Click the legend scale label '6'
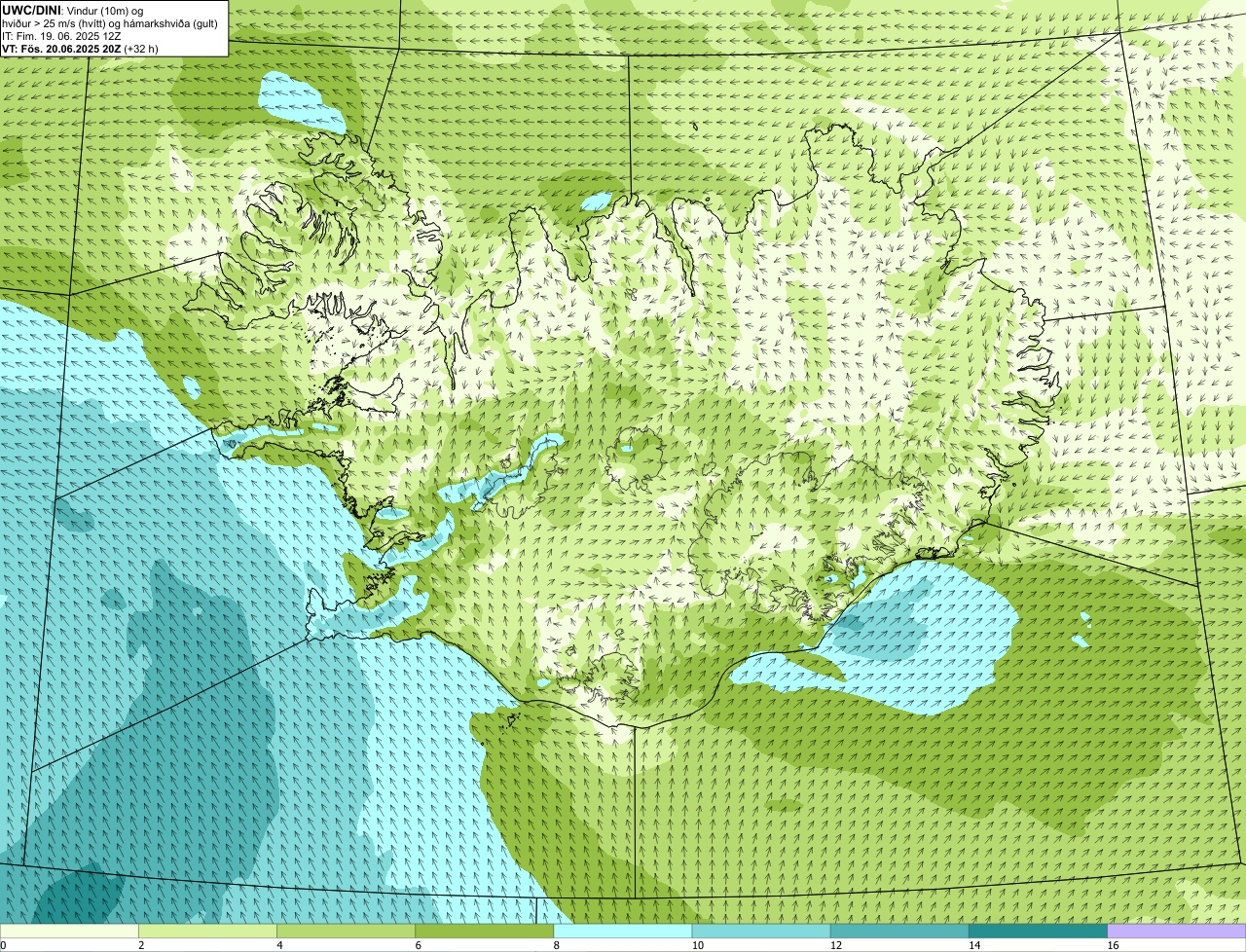This screenshot has height=952, width=1246. [419, 945]
